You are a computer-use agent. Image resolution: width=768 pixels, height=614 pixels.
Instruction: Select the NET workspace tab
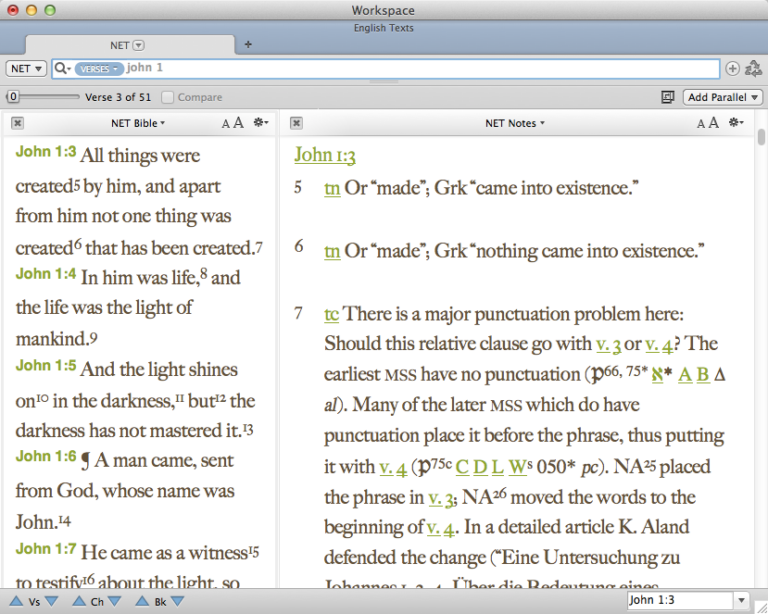click(x=130, y=45)
